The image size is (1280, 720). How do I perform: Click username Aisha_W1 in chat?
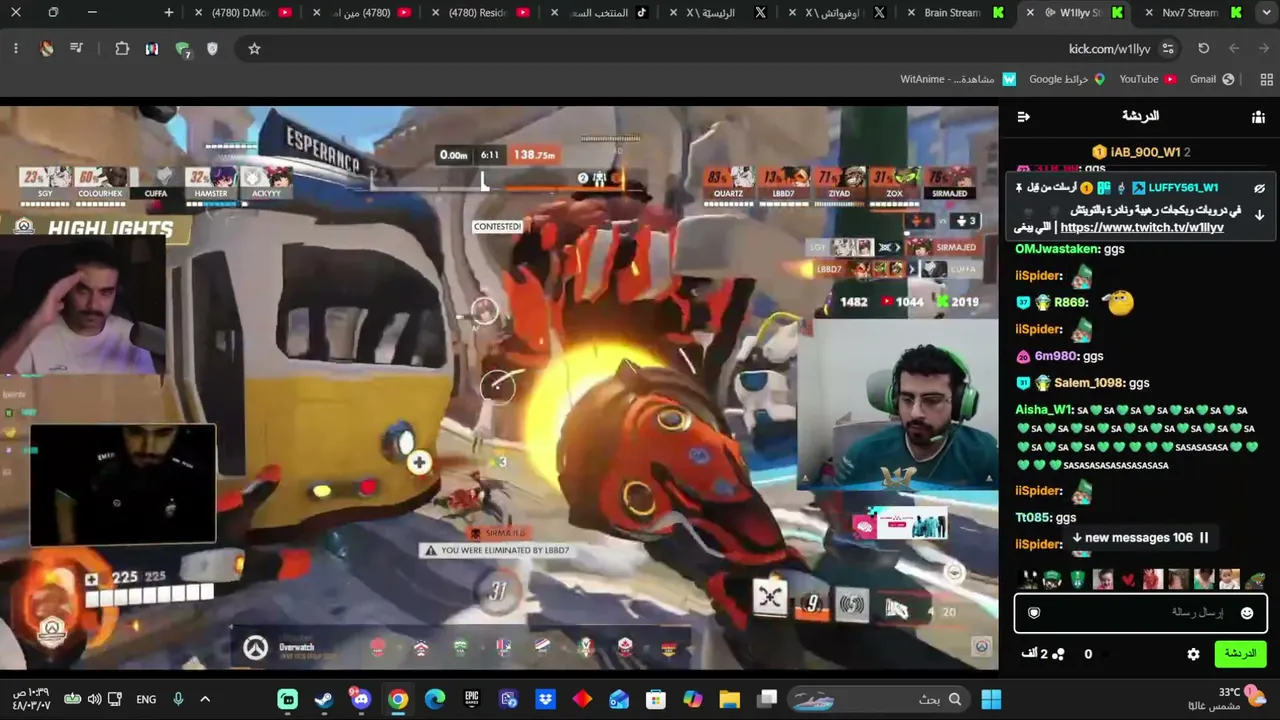click(1044, 410)
